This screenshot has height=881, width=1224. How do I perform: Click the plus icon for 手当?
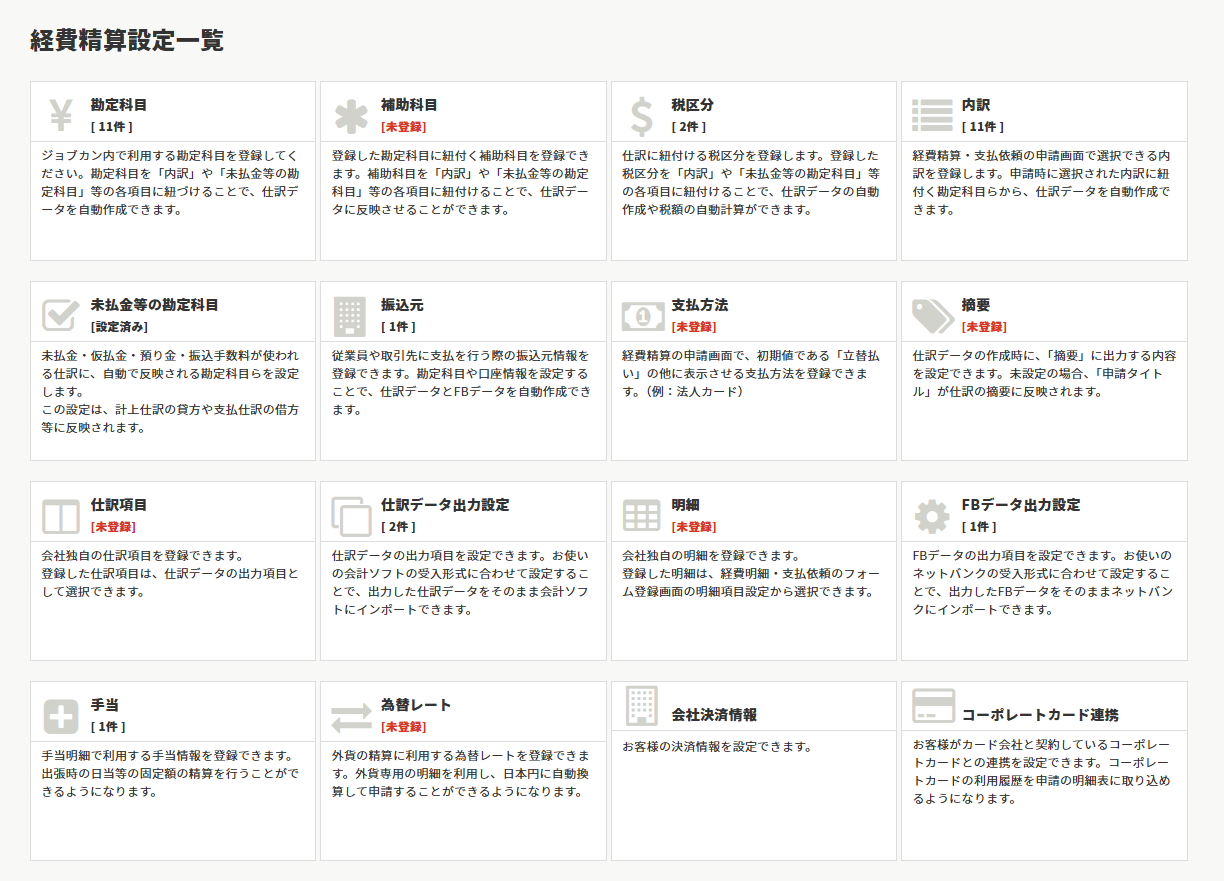(61, 716)
